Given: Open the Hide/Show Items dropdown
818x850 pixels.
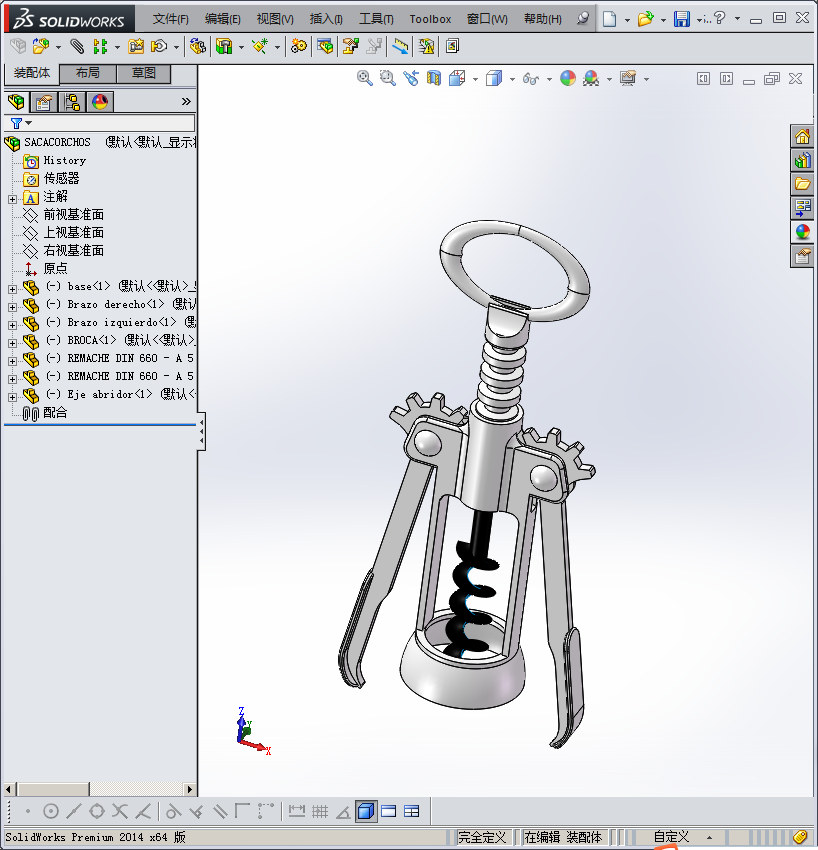Looking at the screenshot, I should click(550, 78).
